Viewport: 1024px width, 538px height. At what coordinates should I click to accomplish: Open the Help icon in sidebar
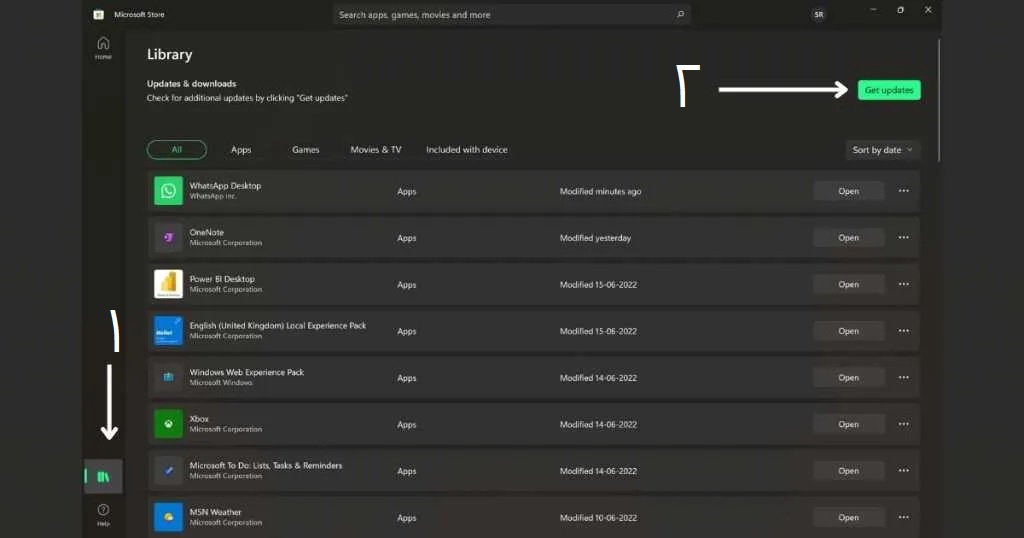pyautogui.click(x=103, y=514)
